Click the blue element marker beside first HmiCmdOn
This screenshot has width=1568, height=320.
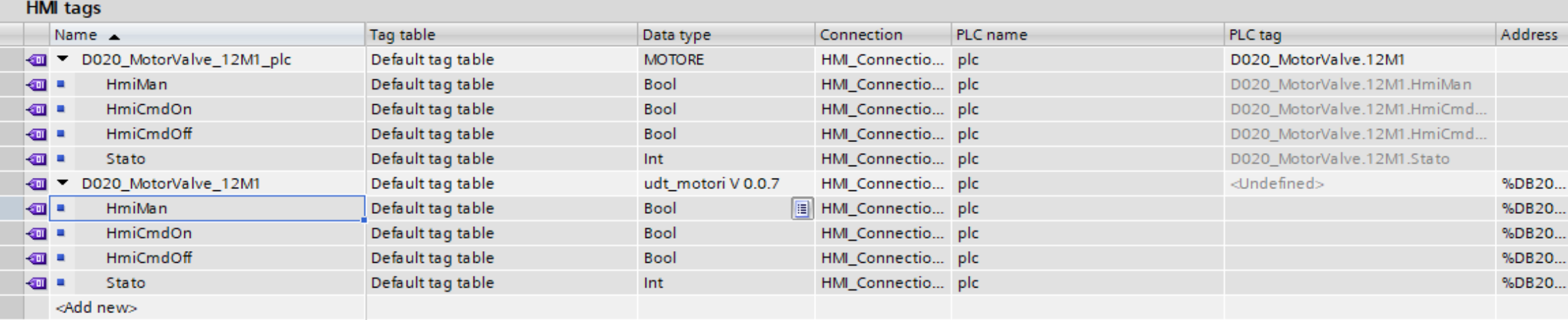pyautogui.click(x=61, y=109)
